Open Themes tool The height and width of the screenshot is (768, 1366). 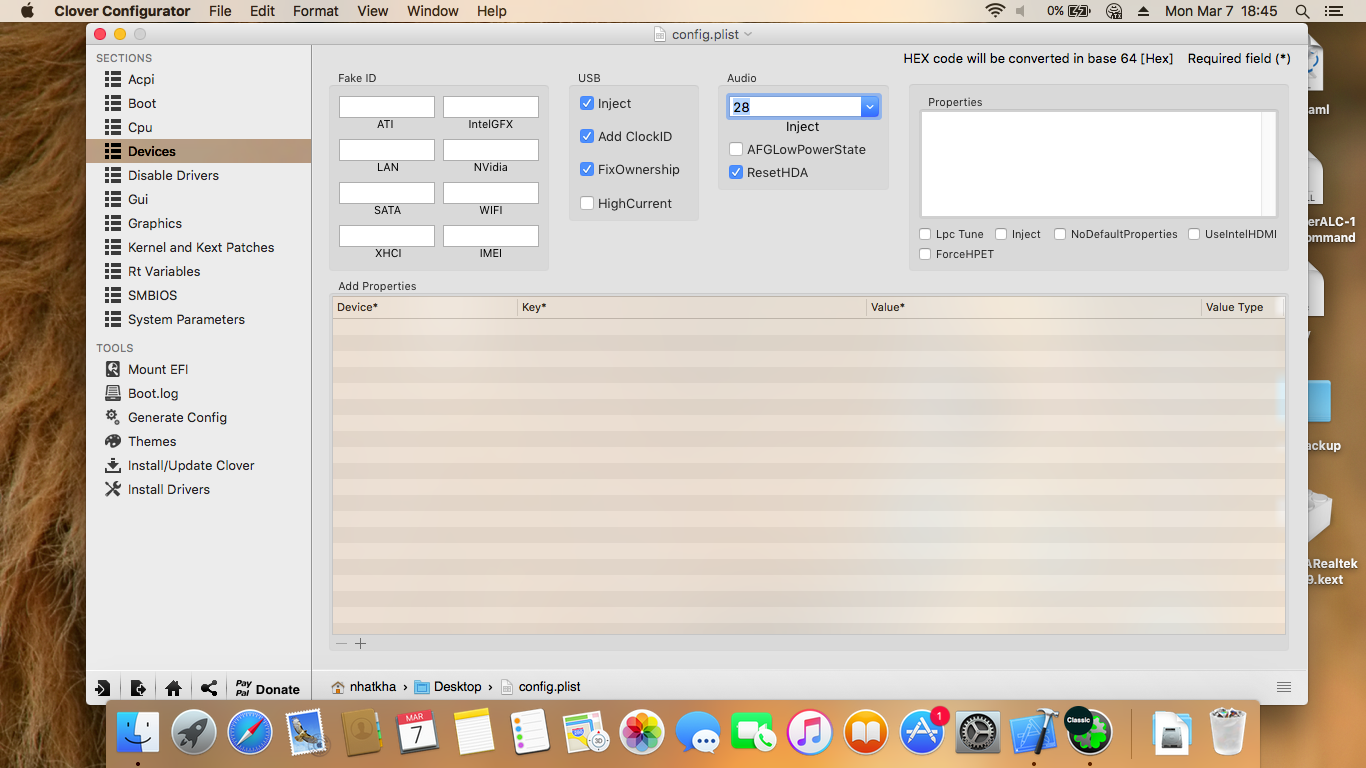pyautogui.click(x=140, y=441)
